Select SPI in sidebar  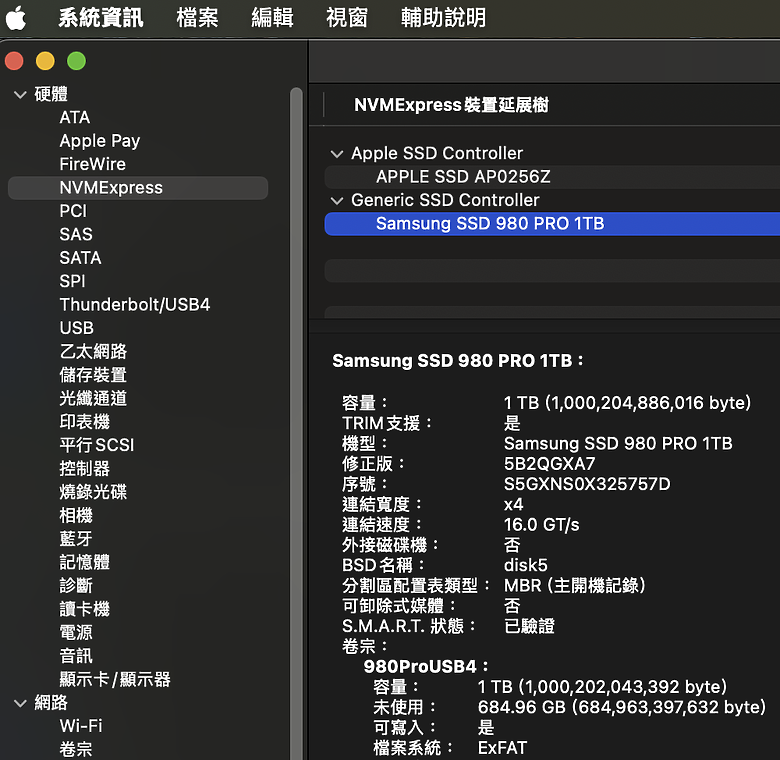[72, 281]
